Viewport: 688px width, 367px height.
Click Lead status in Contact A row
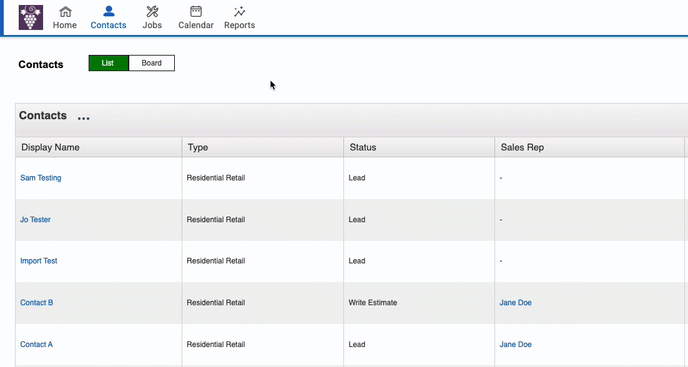pos(357,344)
